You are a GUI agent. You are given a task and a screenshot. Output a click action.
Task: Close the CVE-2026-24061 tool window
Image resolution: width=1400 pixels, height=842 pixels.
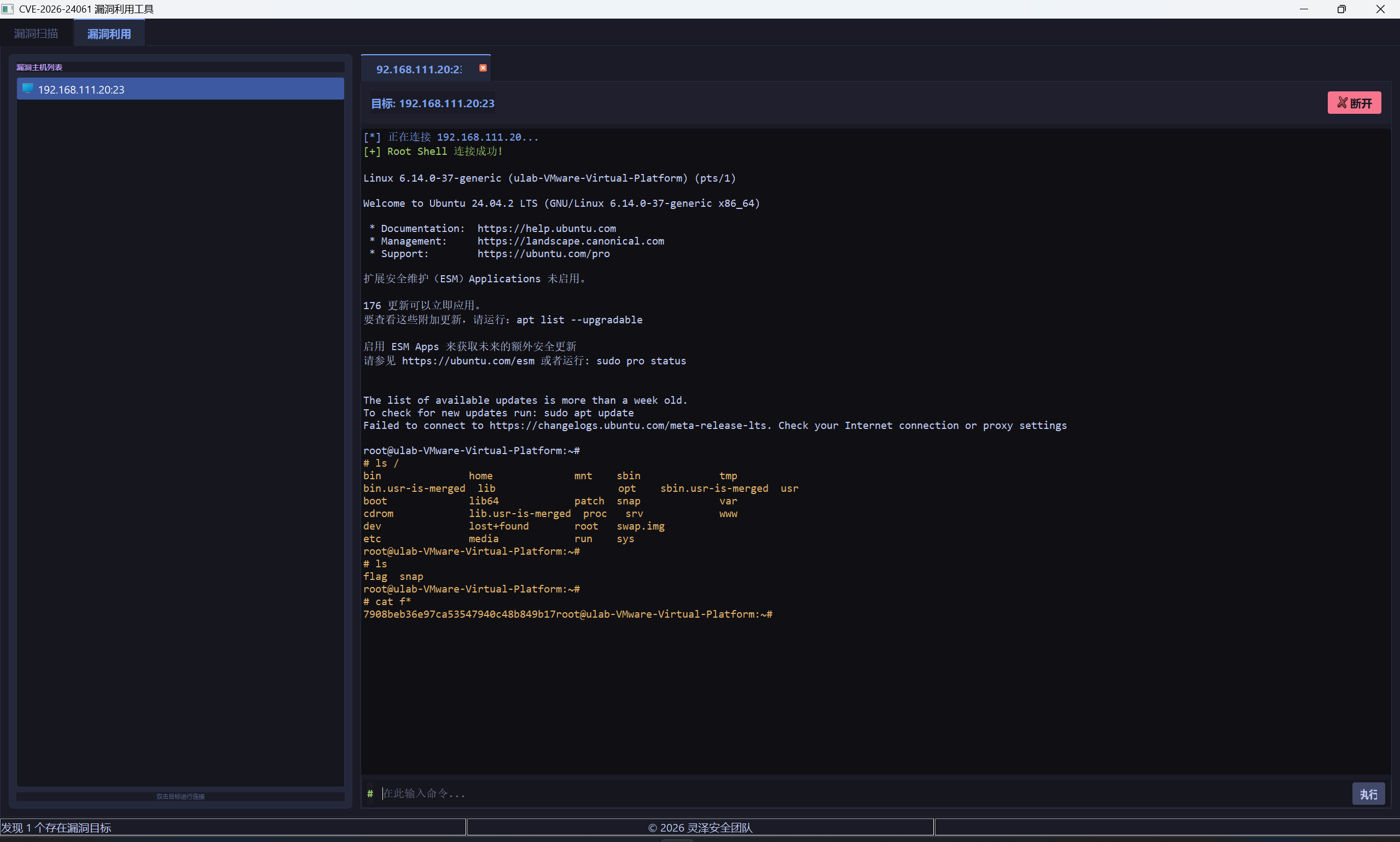click(x=1380, y=9)
